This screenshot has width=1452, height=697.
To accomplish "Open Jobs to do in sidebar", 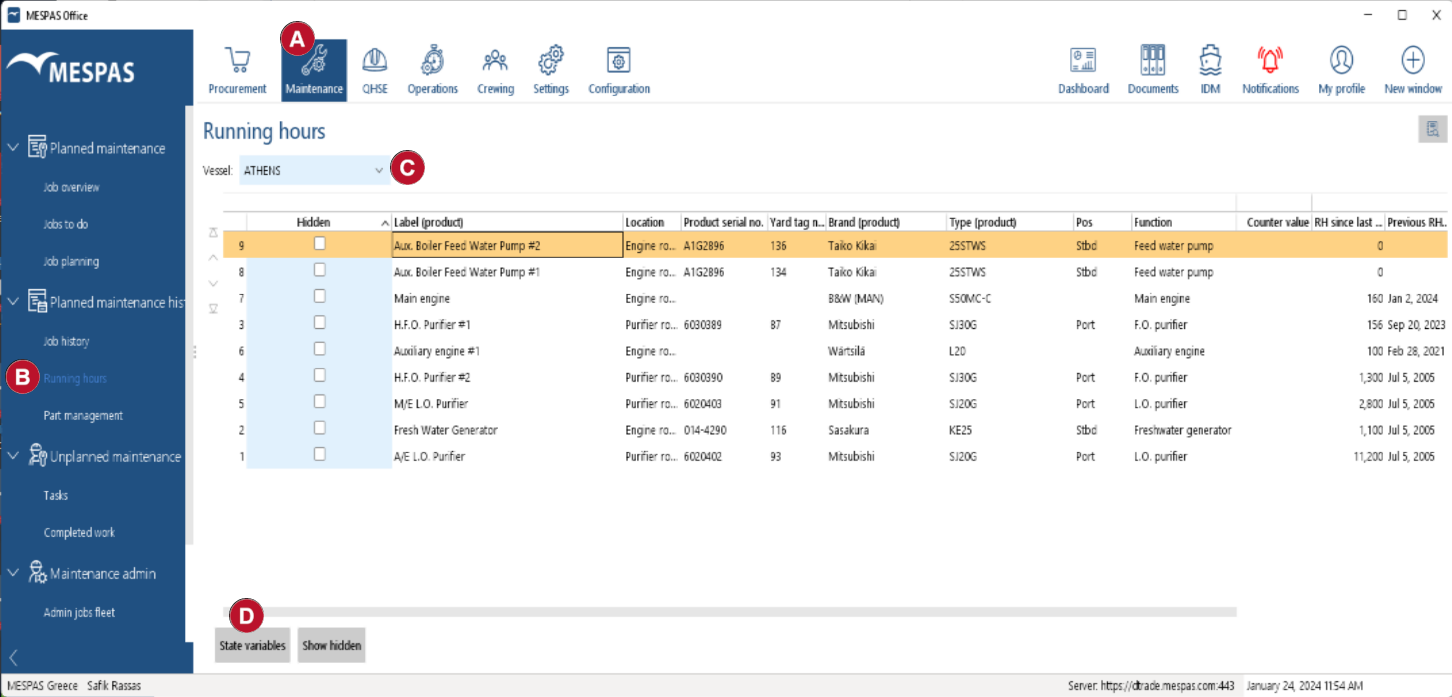I will point(66,224).
